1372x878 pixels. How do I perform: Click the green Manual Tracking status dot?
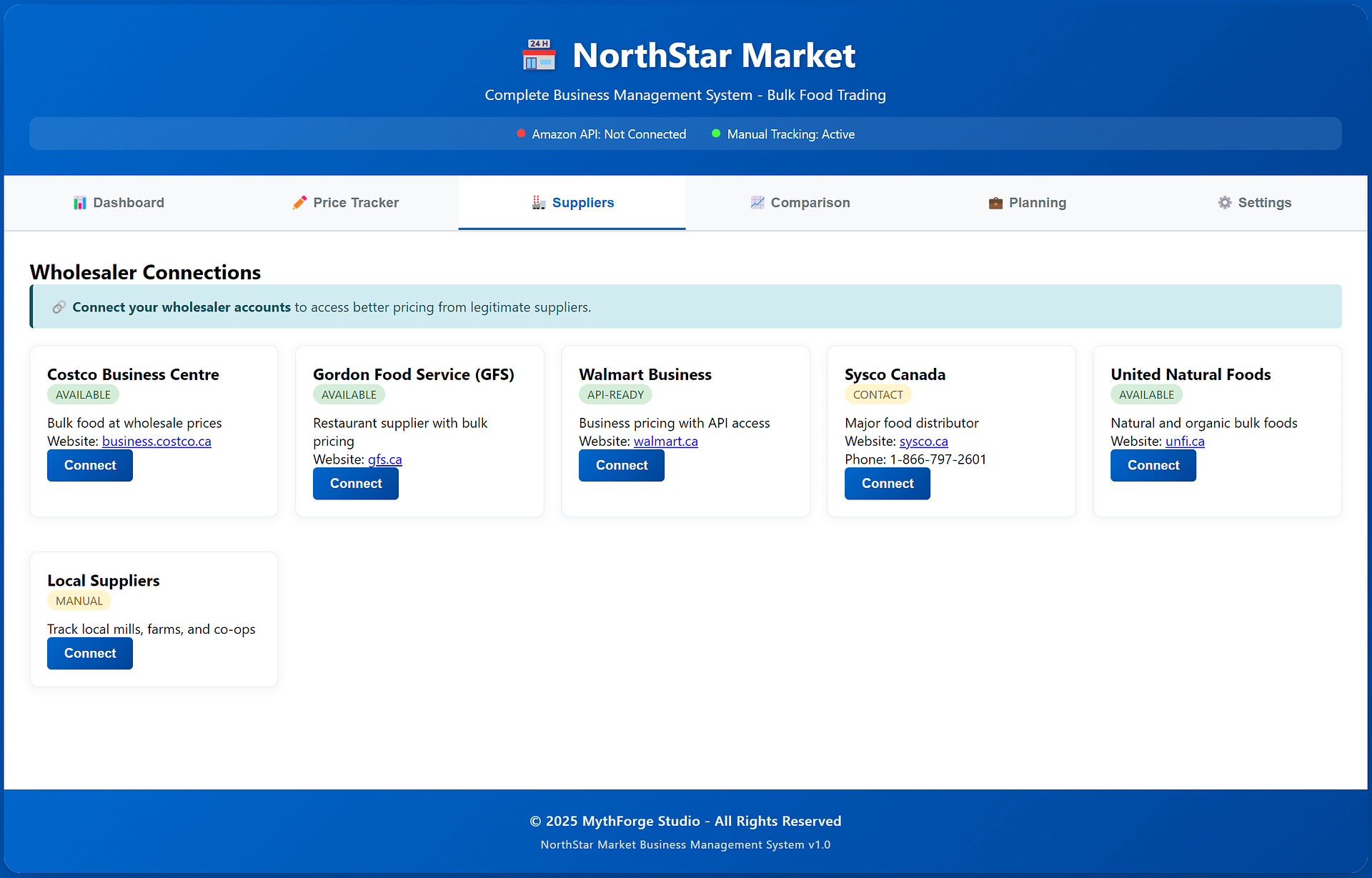click(716, 134)
